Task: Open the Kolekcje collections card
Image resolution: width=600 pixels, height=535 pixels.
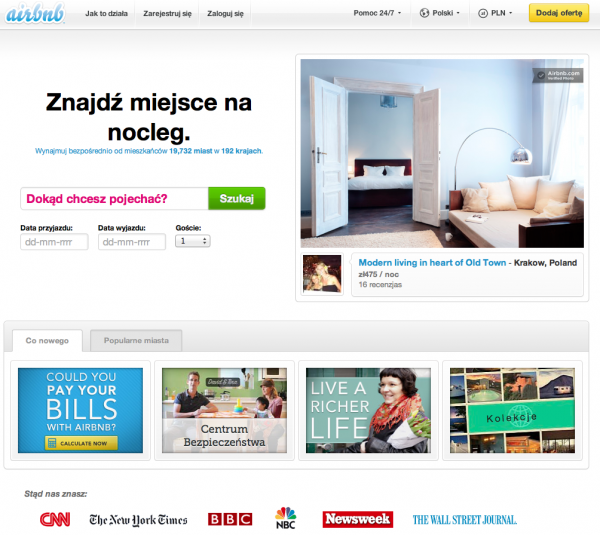Action: 512,410
